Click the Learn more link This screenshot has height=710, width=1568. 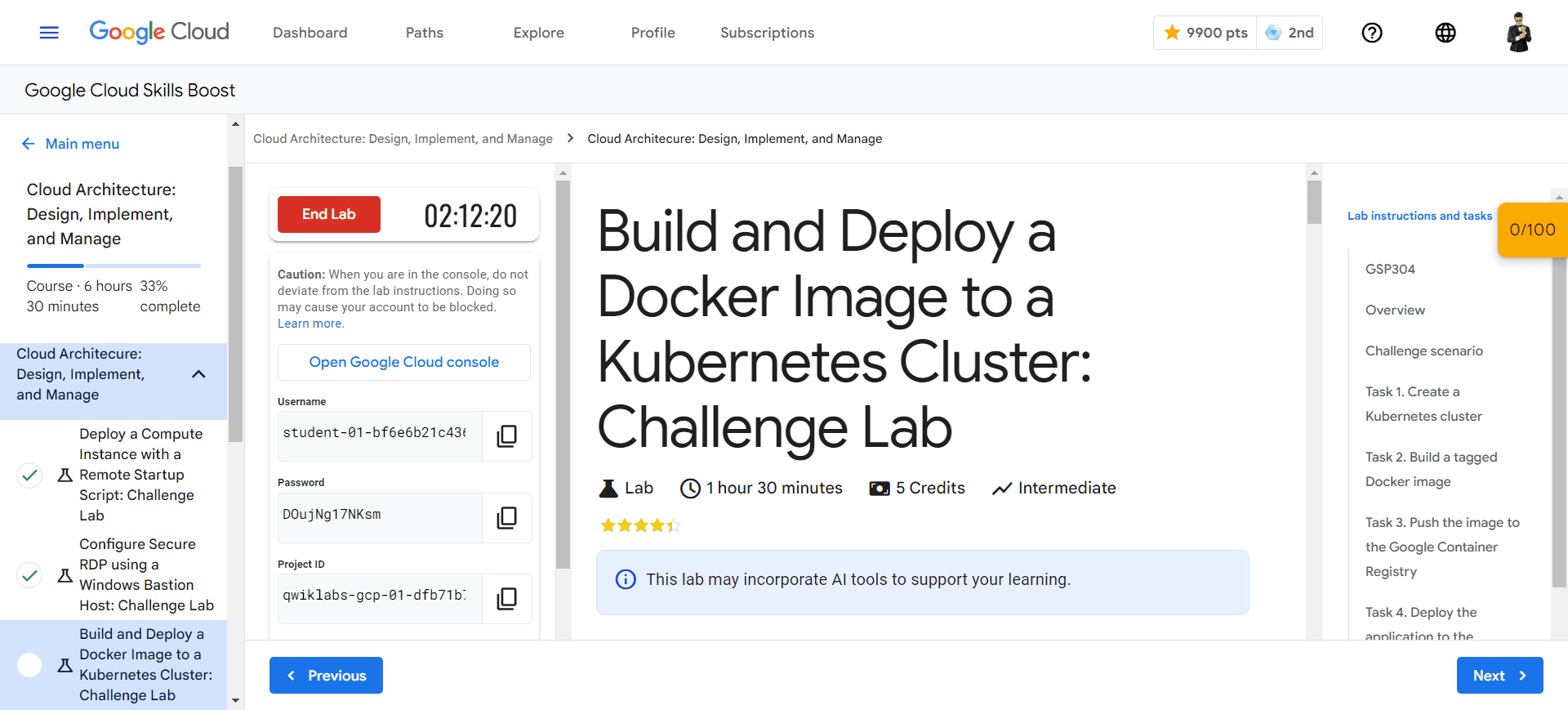tap(311, 324)
